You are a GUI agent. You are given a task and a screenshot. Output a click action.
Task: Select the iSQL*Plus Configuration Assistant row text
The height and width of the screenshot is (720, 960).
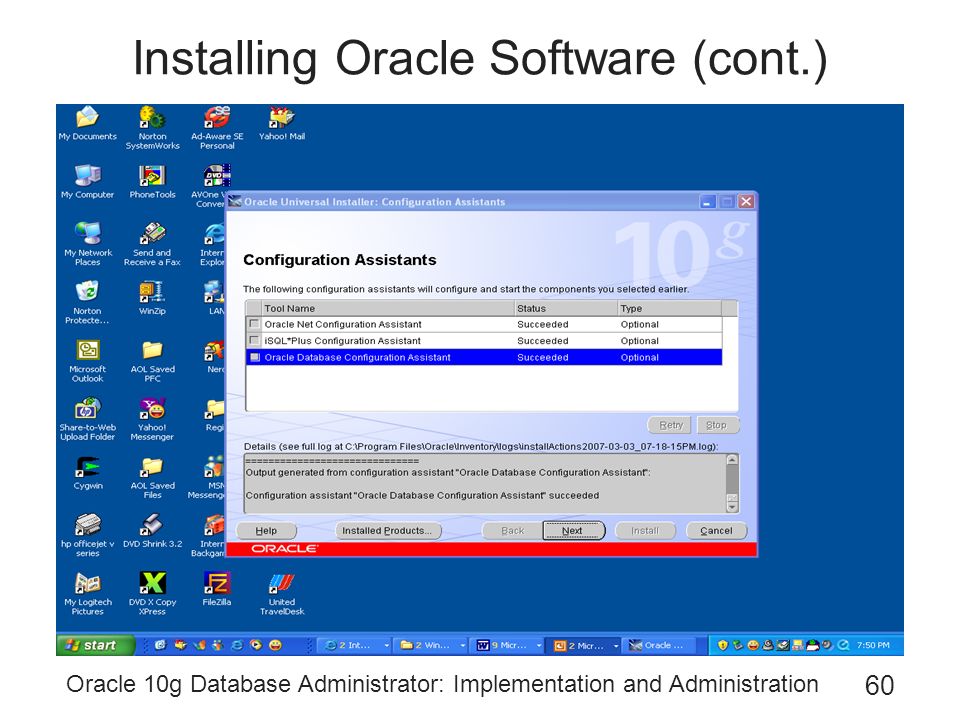[x=342, y=341]
